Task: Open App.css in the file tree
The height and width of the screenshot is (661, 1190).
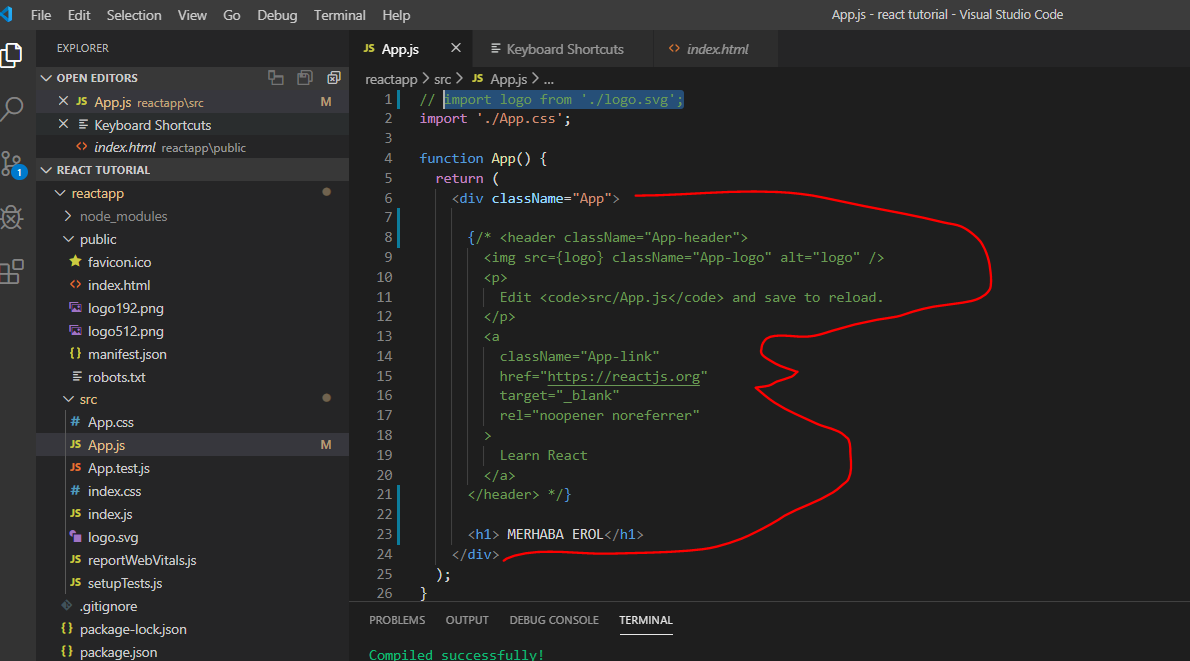Action: pyautogui.click(x=110, y=422)
